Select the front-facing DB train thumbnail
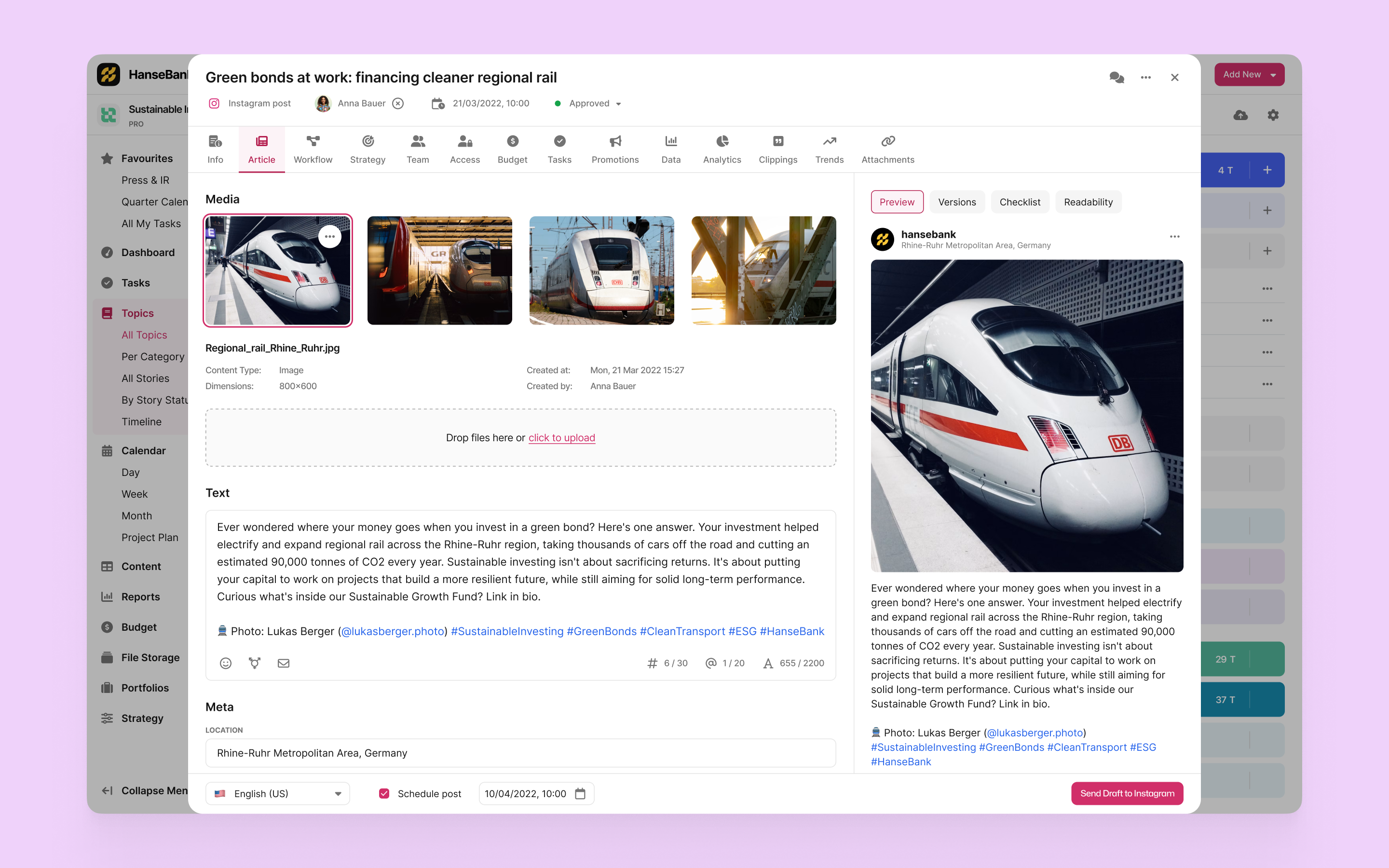 pos(601,271)
